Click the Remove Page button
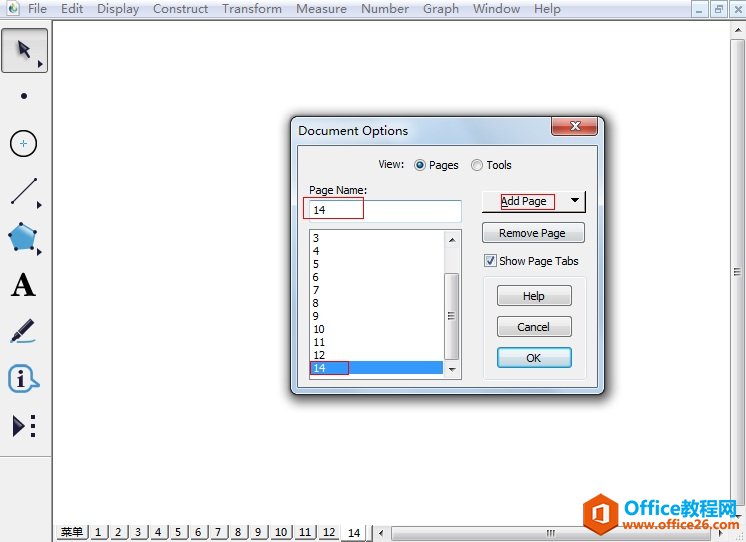This screenshot has width=746, height=542. [533, 233]
